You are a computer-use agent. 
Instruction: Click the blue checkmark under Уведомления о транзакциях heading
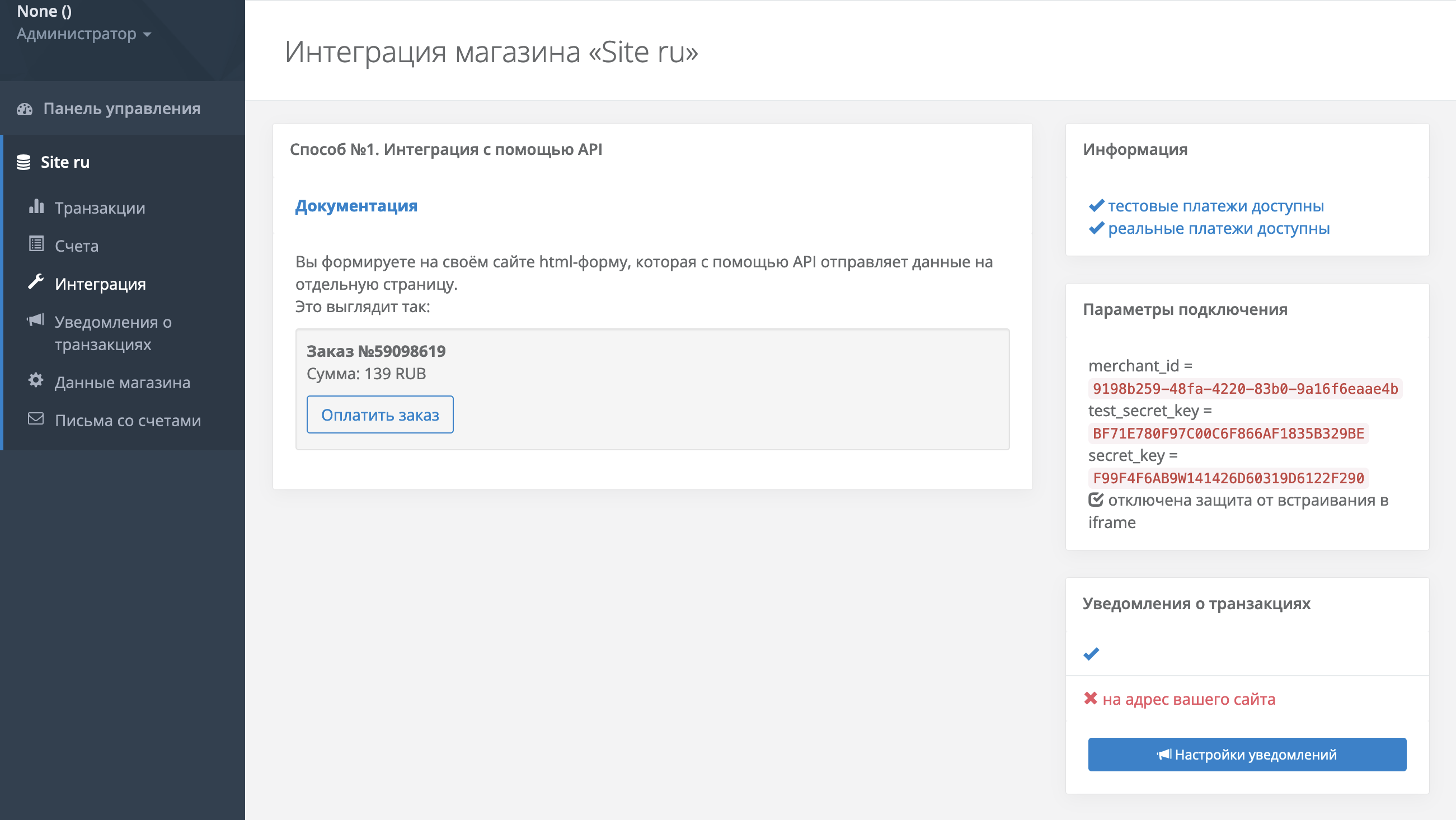point(1091,654)
